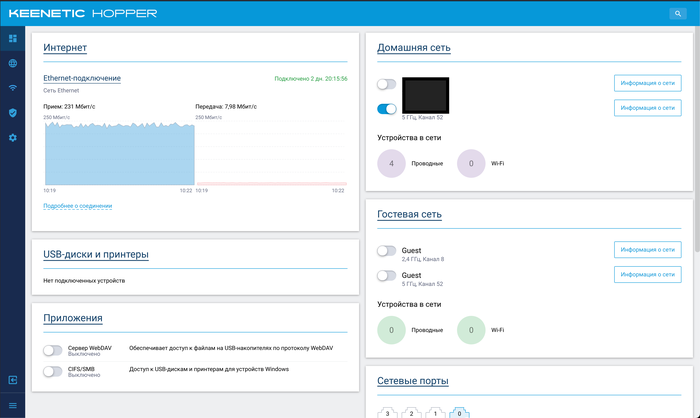Open the Сетевые порты section heading
This screenshot has height=418, width=700.
413,381
